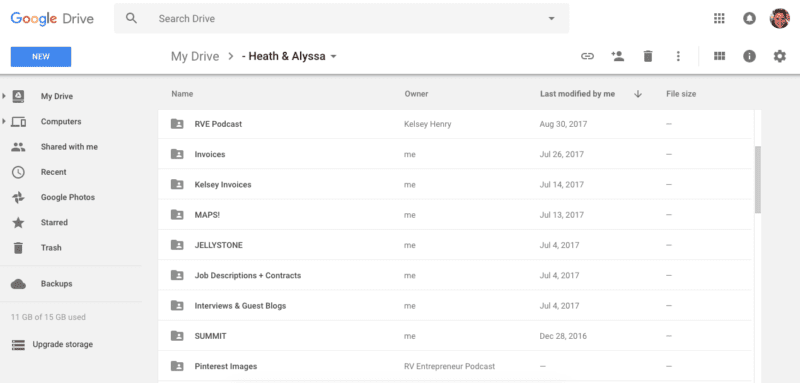Viewport: 800px width, 383px height.
Task: Open Computers in sidebar
Action: (x=61, y=121)
